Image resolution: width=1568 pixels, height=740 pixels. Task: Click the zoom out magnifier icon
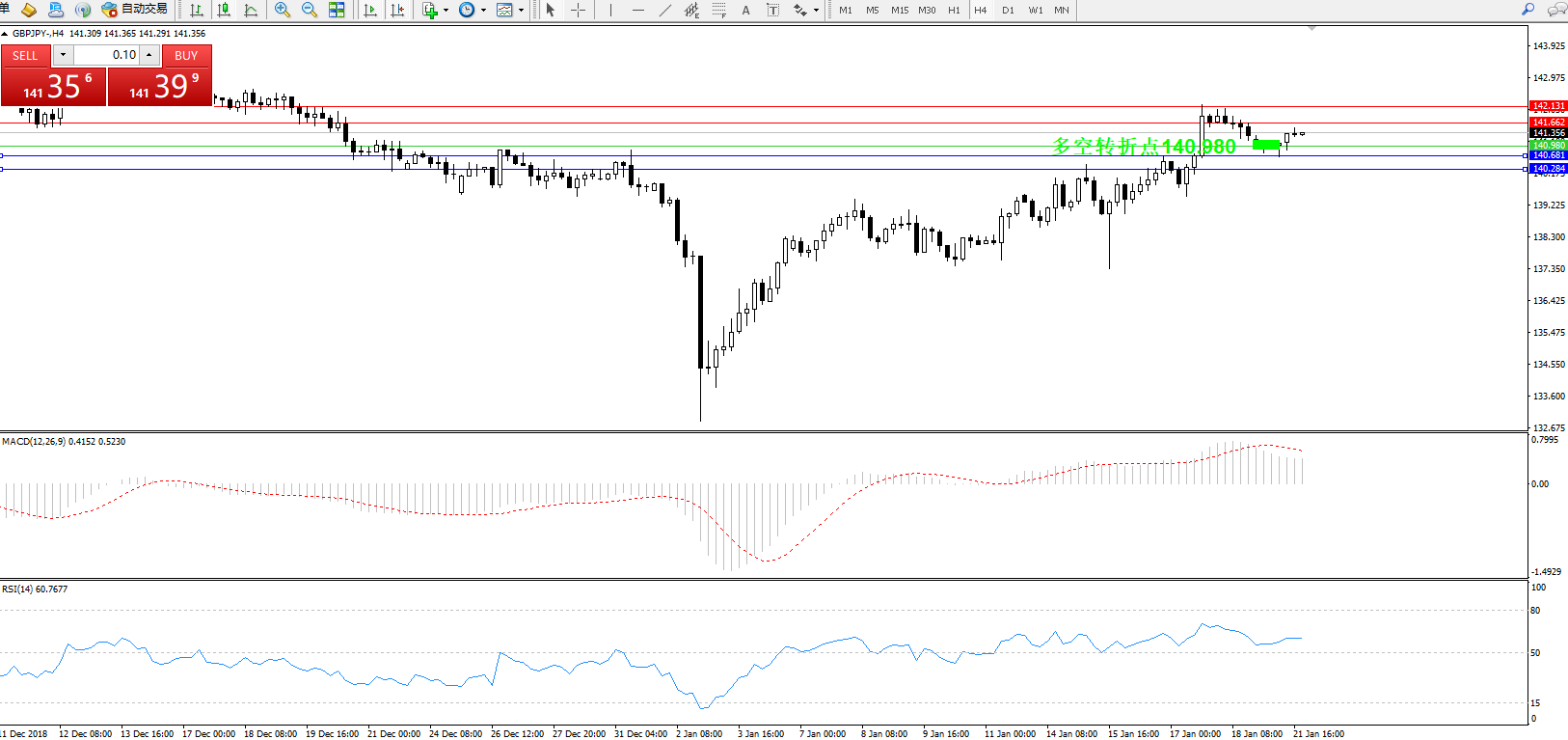[309, 10]
